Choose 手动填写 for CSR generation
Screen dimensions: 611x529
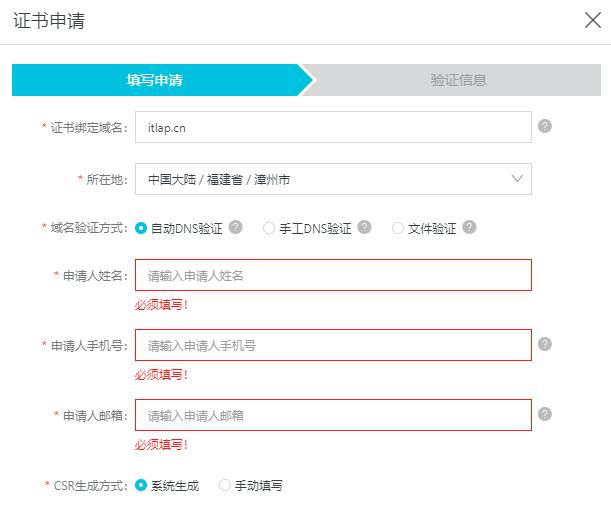pyautogui.click(x=225, y=485)
